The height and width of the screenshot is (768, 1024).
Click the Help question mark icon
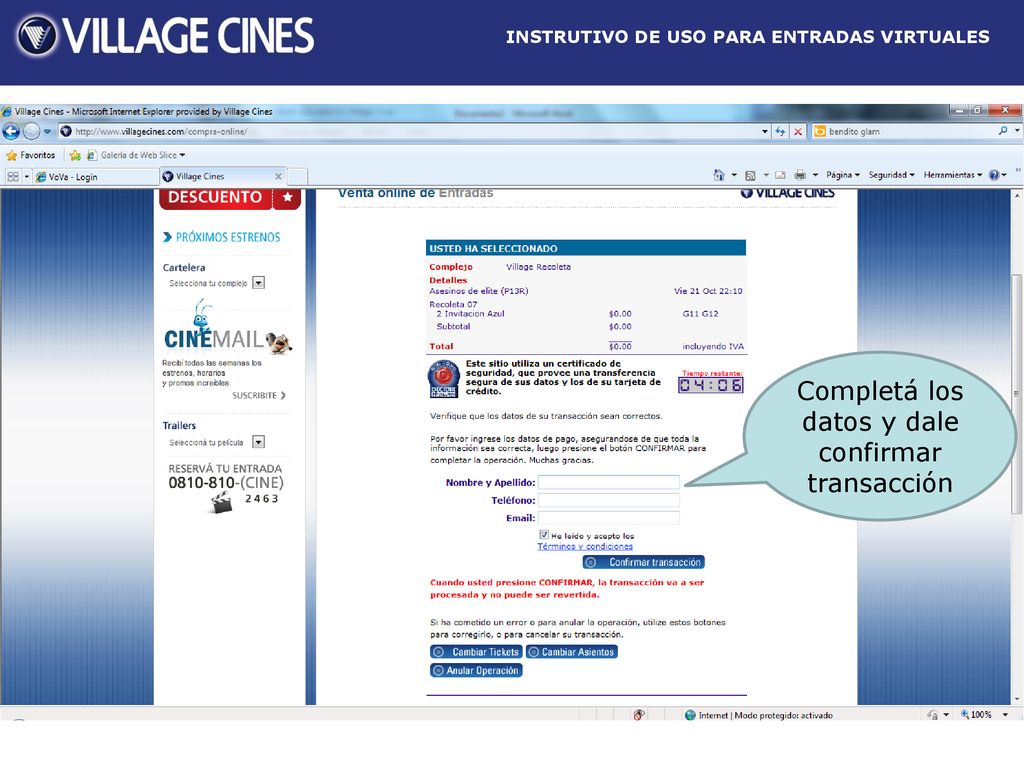point(994,175)
